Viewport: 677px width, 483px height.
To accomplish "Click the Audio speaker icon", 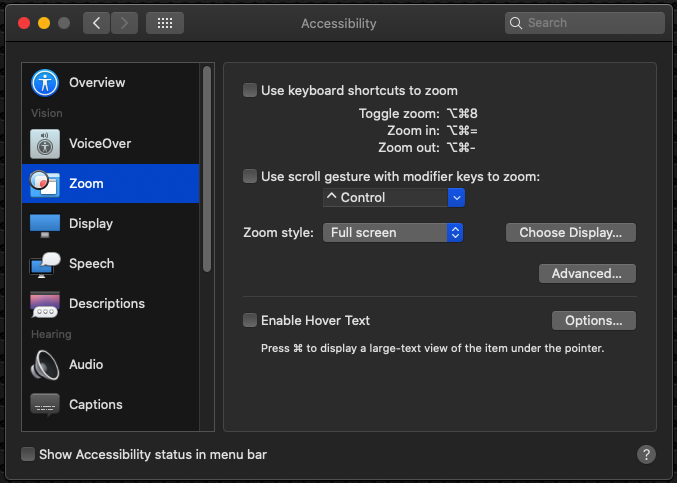I will click(45, 365).
